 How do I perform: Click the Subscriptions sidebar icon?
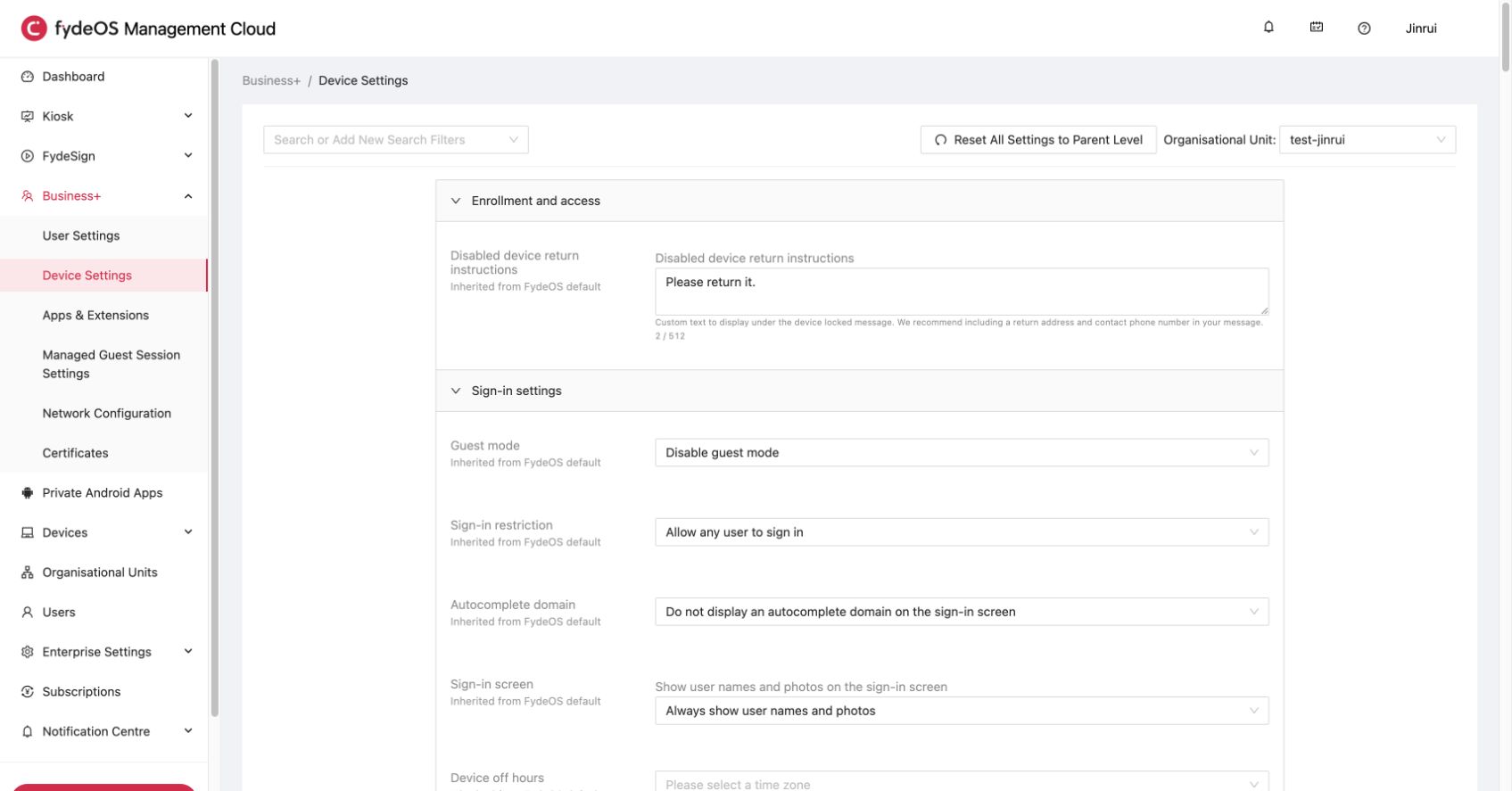(x=28, y=692)
